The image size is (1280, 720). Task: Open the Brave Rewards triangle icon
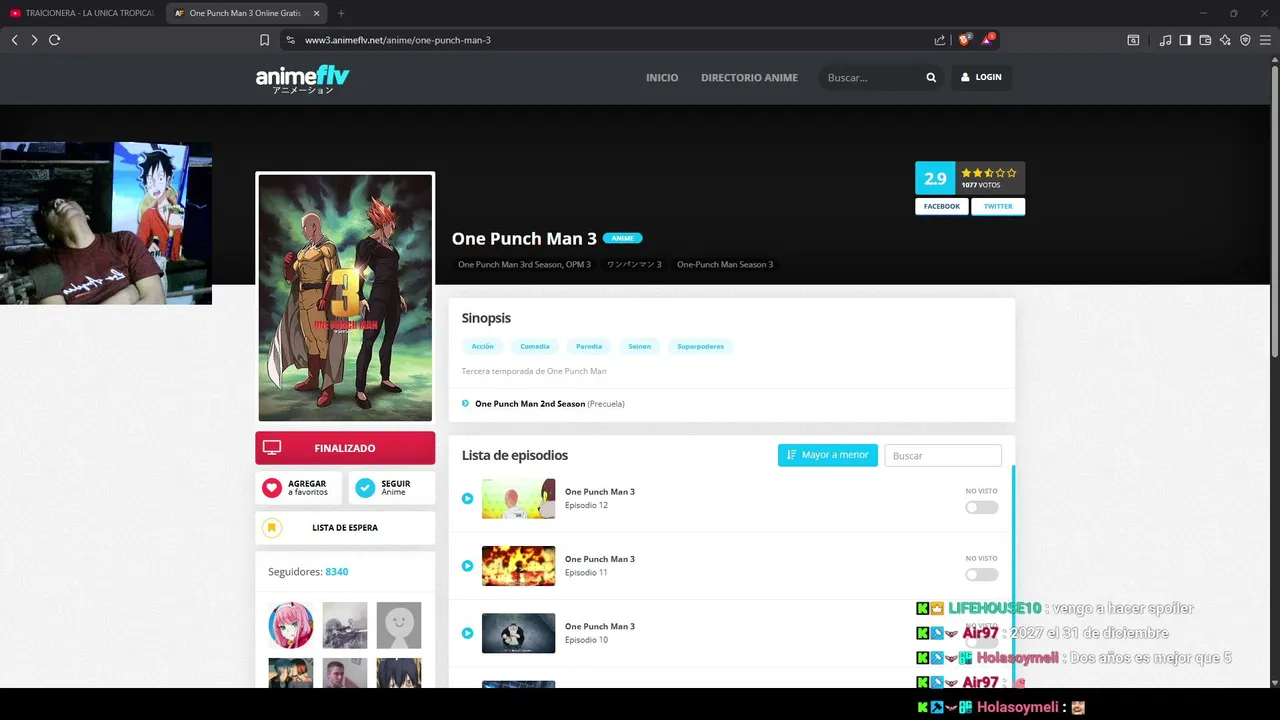point(987,40)
